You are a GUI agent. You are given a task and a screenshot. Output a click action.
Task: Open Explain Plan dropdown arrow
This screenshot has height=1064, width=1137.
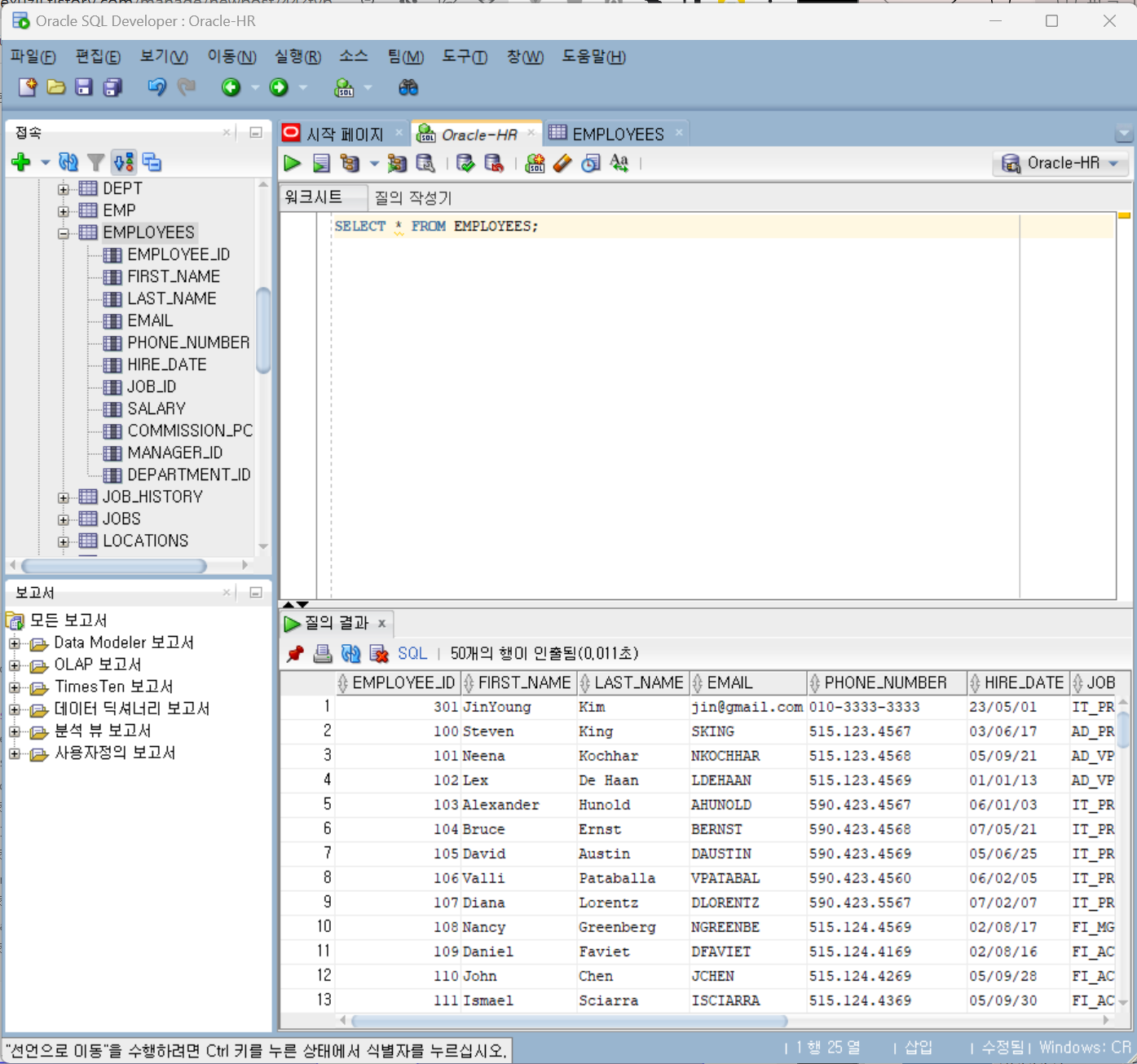pyautogui.click(x=374, y=163)
